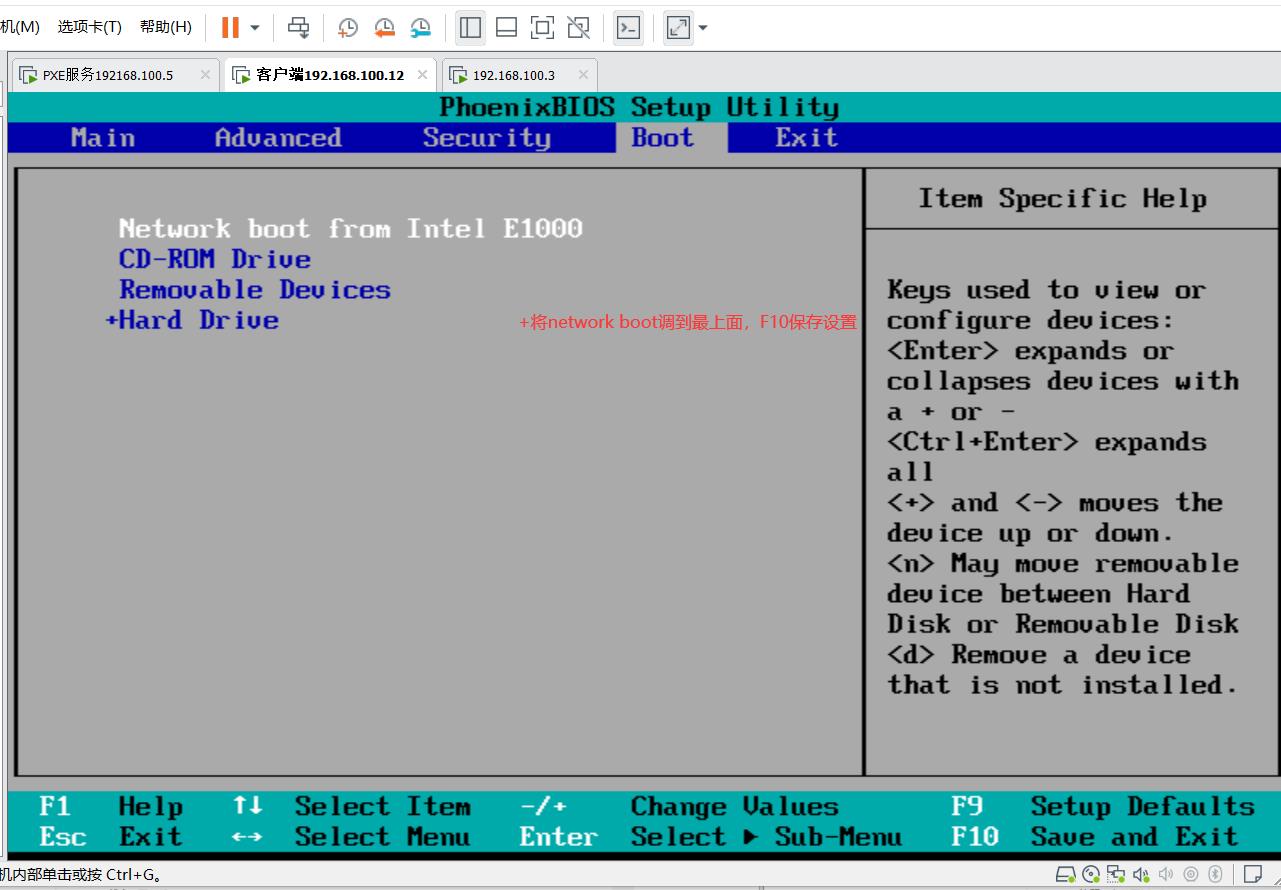Enter full screen mode icon

click(x=542, y=27)
